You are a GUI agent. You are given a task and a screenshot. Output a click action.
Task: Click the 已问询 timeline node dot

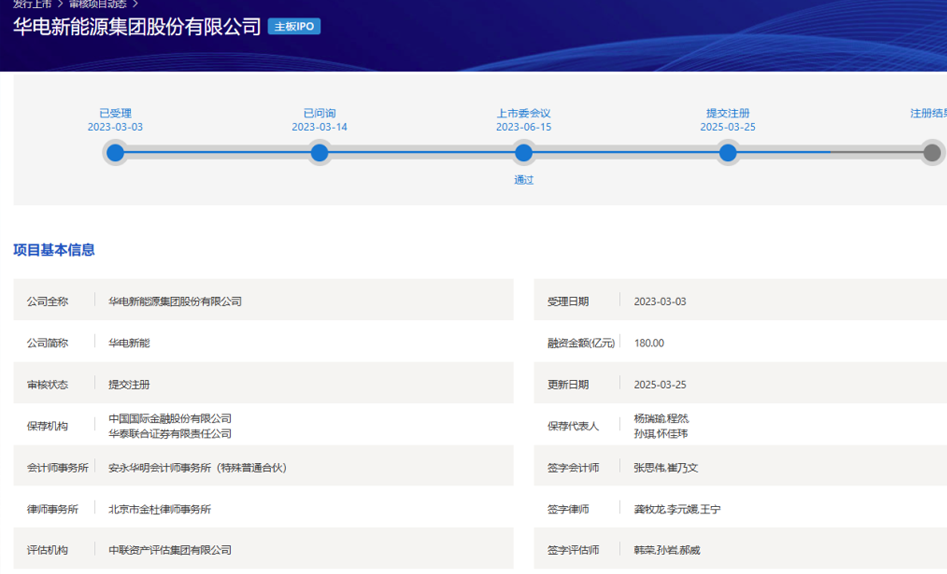coord(319,153)
